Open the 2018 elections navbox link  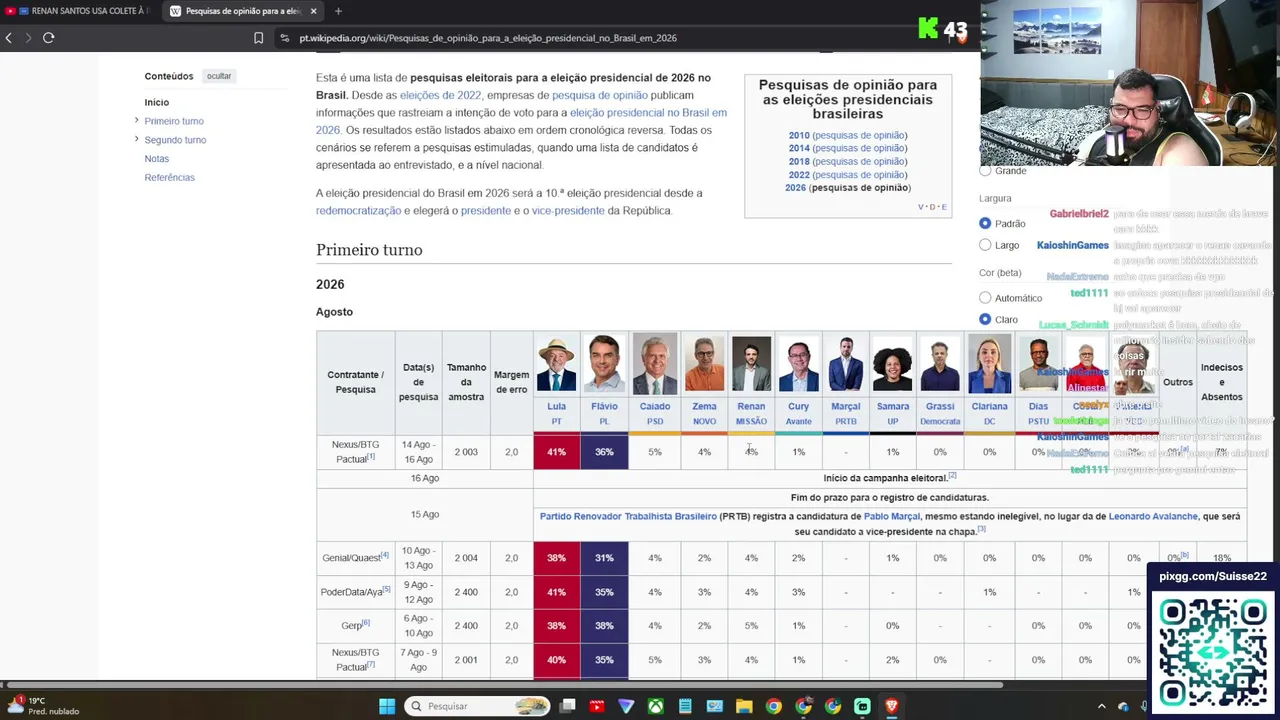click(x=799, y=161)
